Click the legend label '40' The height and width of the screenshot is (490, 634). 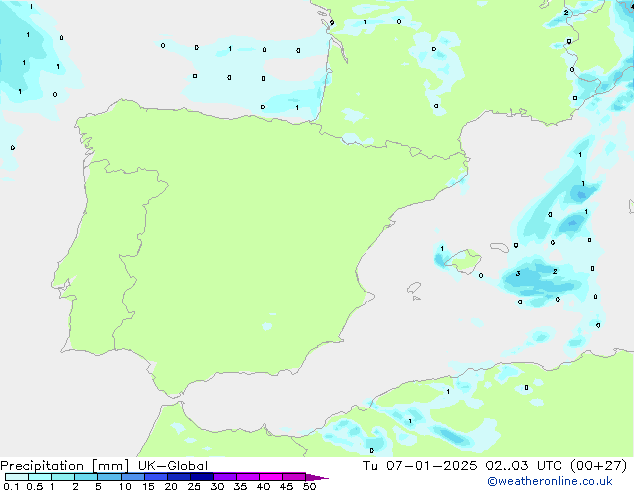pyautogui.click(x=263, y=486)
